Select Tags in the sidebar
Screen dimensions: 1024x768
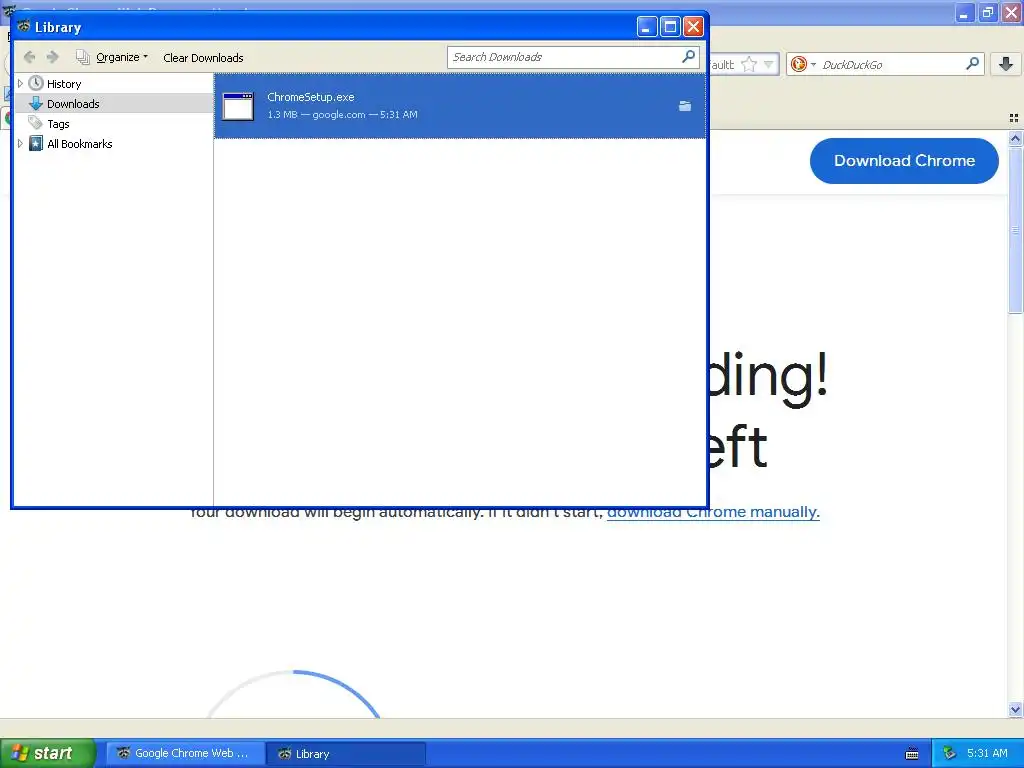click(x=58, y=124)
